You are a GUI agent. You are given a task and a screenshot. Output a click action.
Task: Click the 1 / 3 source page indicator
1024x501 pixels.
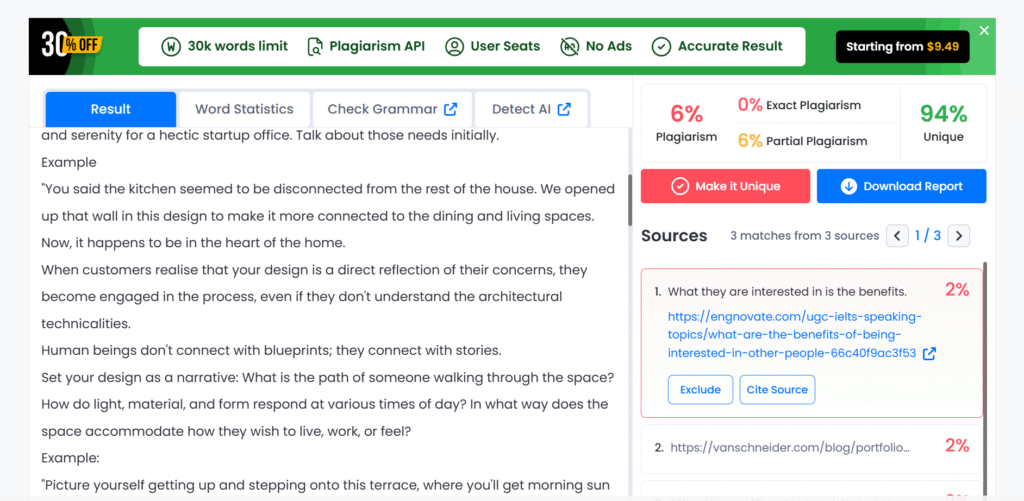point(928,236)
